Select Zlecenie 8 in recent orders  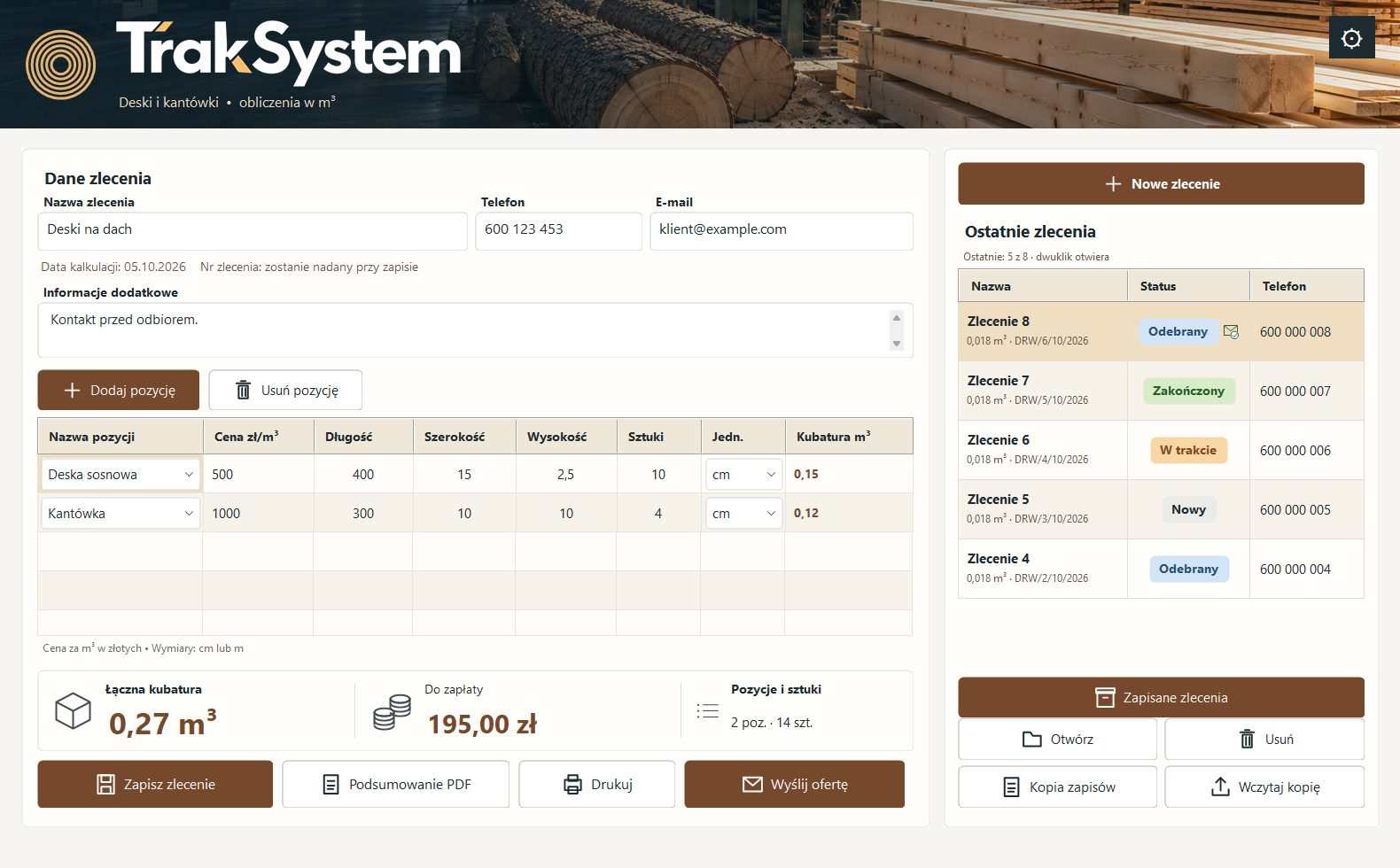(x=1161, y=331)
